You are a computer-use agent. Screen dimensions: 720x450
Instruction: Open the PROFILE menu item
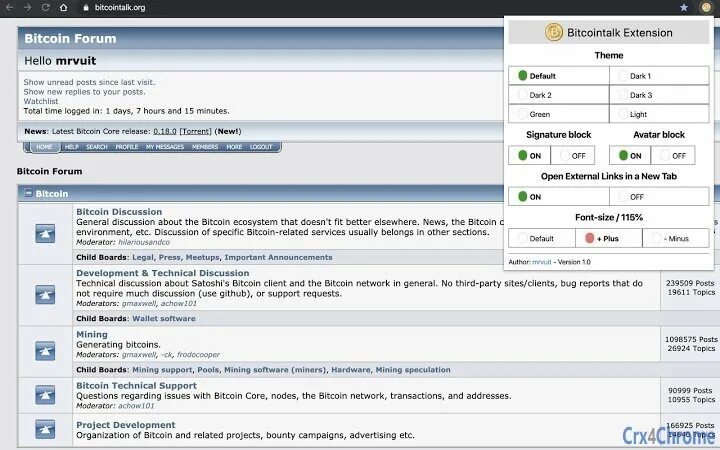coord(127,147)
